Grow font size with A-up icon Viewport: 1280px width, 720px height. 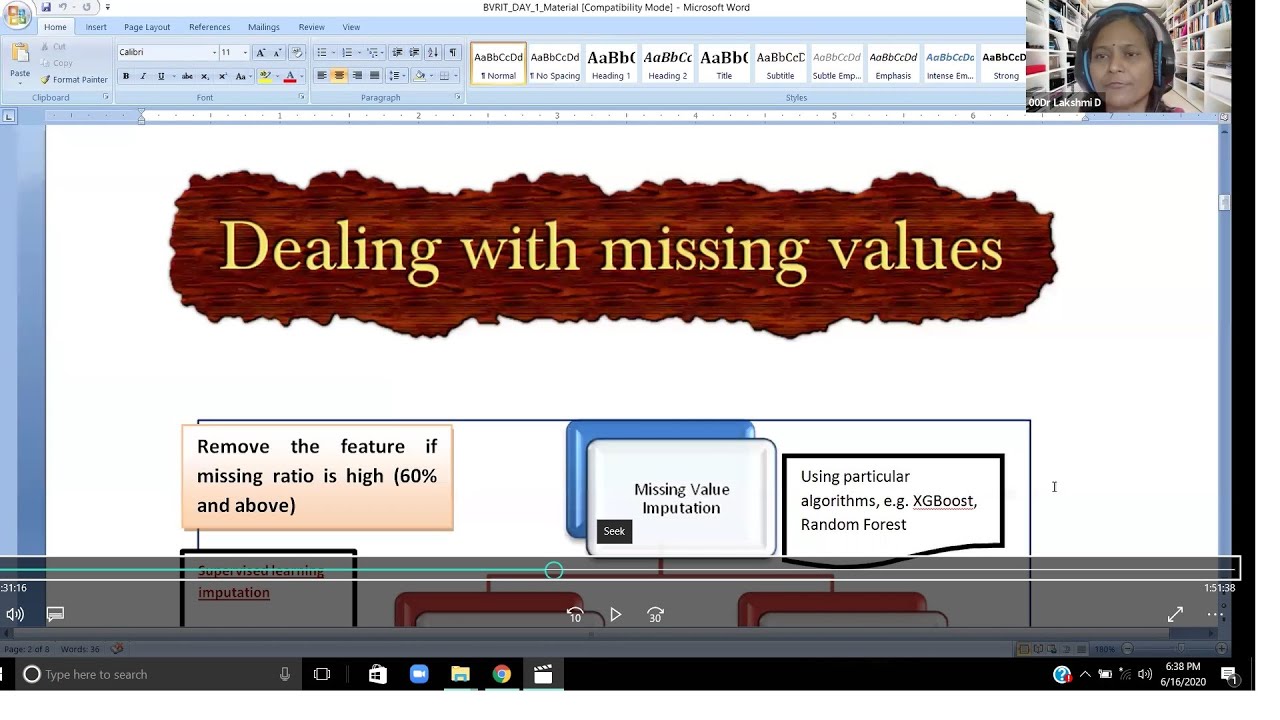tap(261, 52)
